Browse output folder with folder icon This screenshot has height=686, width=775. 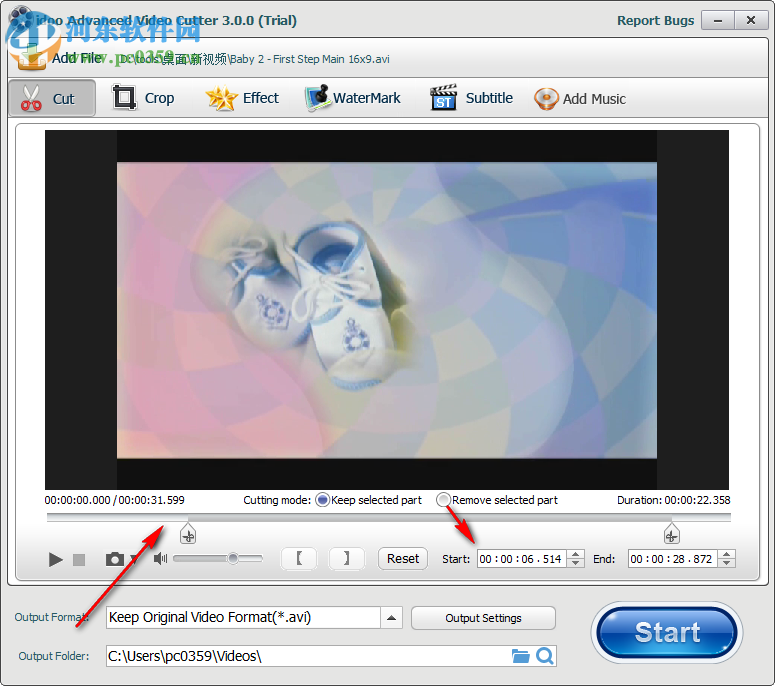point(520,656)
